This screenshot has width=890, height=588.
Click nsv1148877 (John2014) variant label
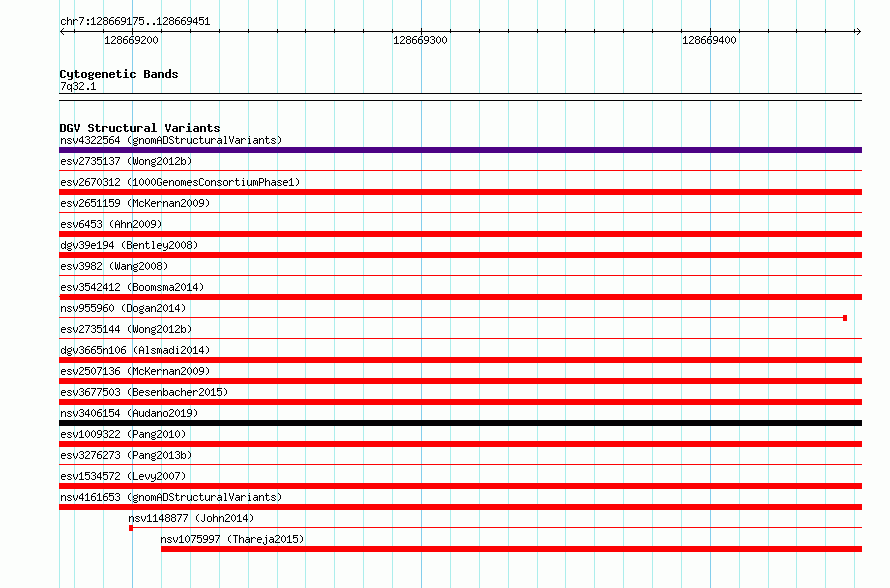(x=191, y=518)
